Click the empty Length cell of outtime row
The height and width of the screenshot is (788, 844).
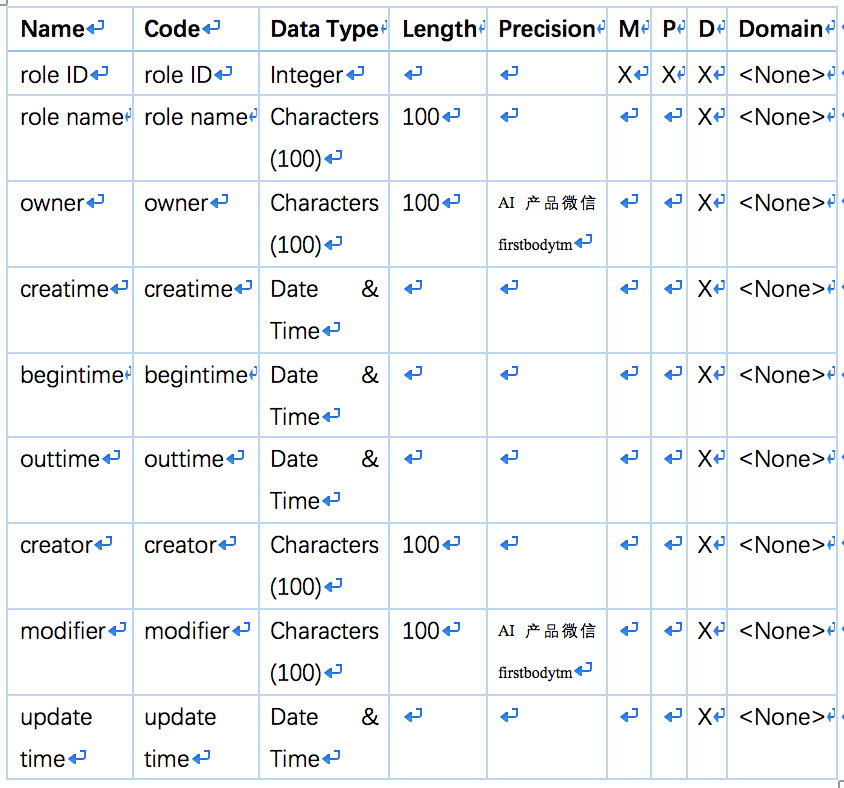point(438,480)
